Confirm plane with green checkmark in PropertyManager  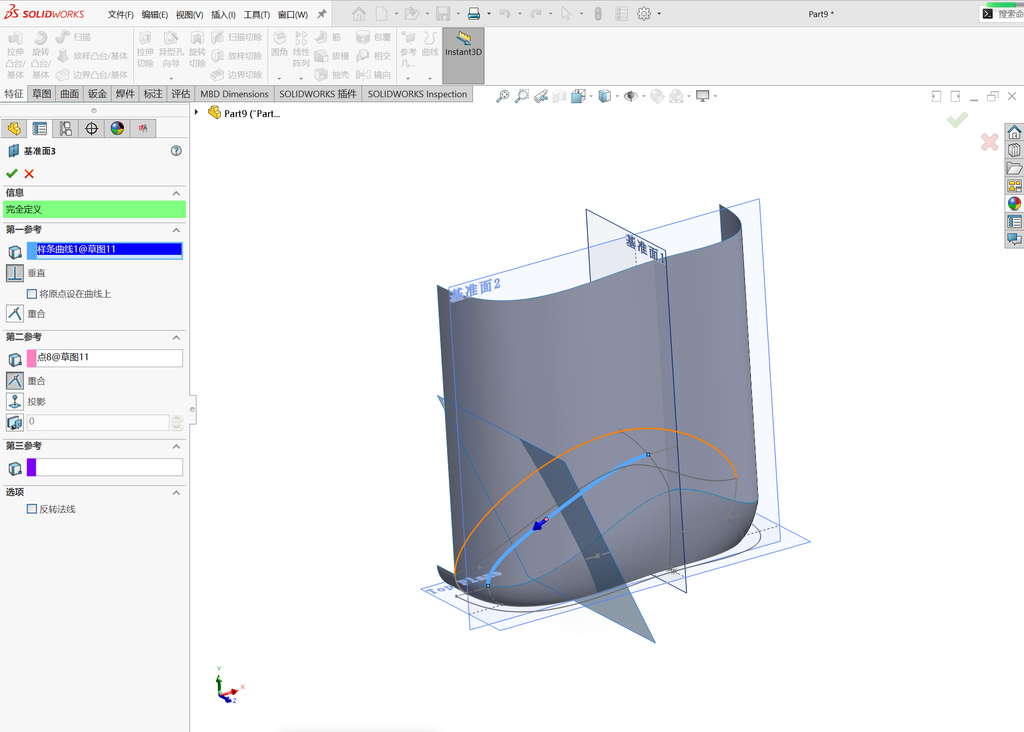(11, 174)
